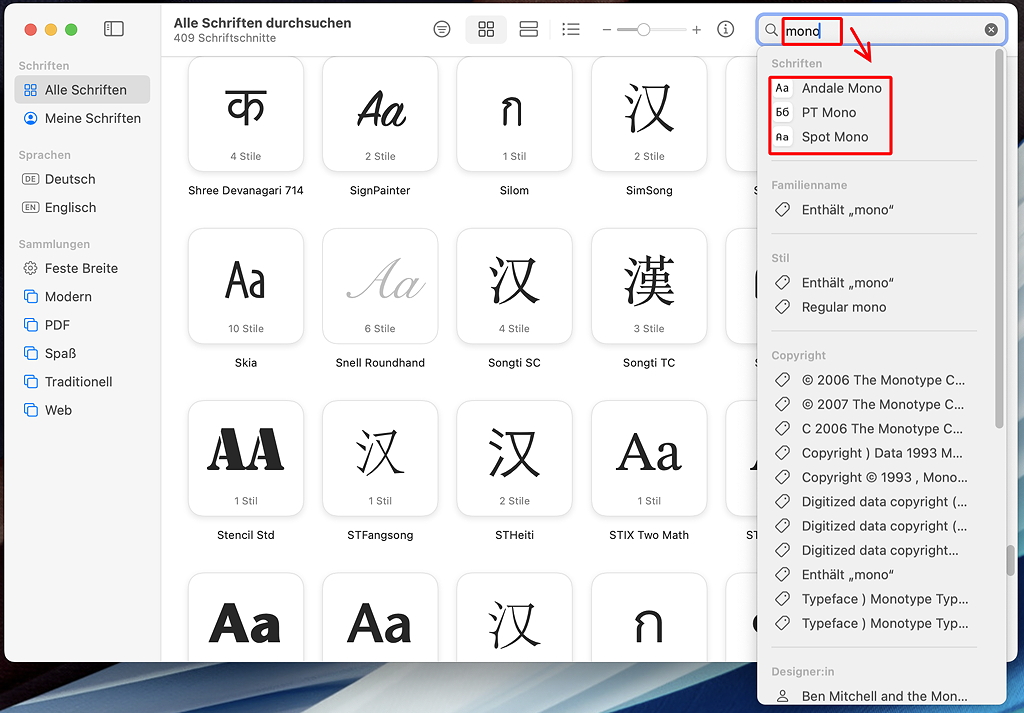
Task: Switch to the stacked sample view
Action: tap(528, 29)
